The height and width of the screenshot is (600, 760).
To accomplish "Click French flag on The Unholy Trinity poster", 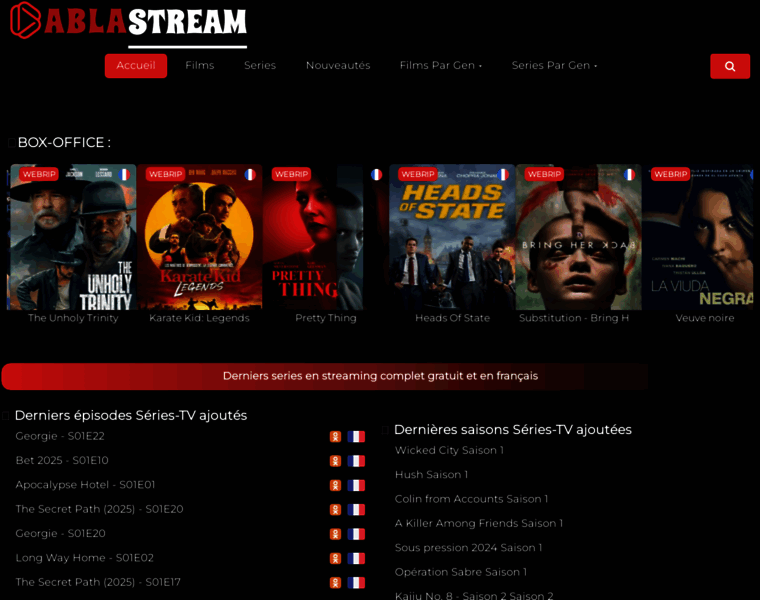I will (124, 174).
